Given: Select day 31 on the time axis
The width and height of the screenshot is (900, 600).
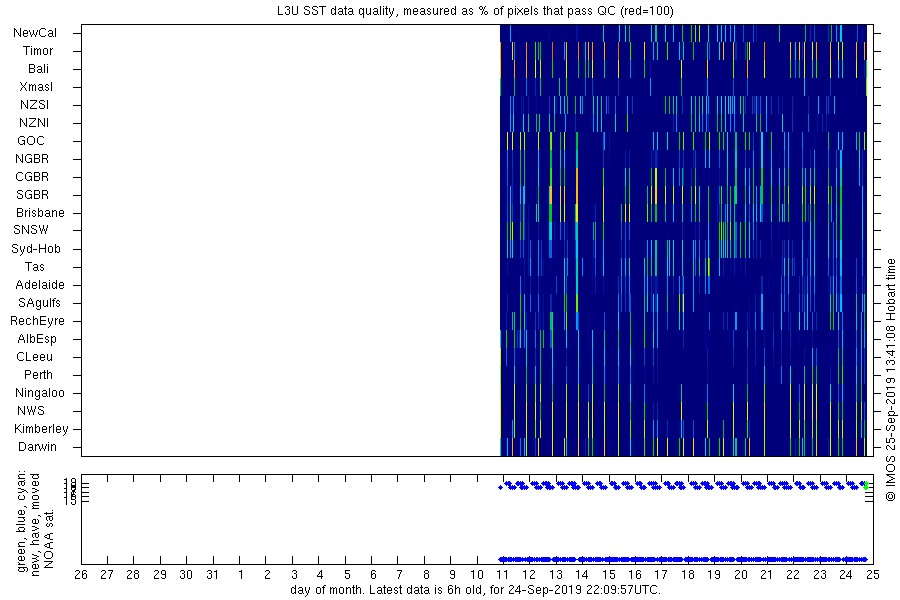Looking at the screenshot, I should tap(212, 575).
